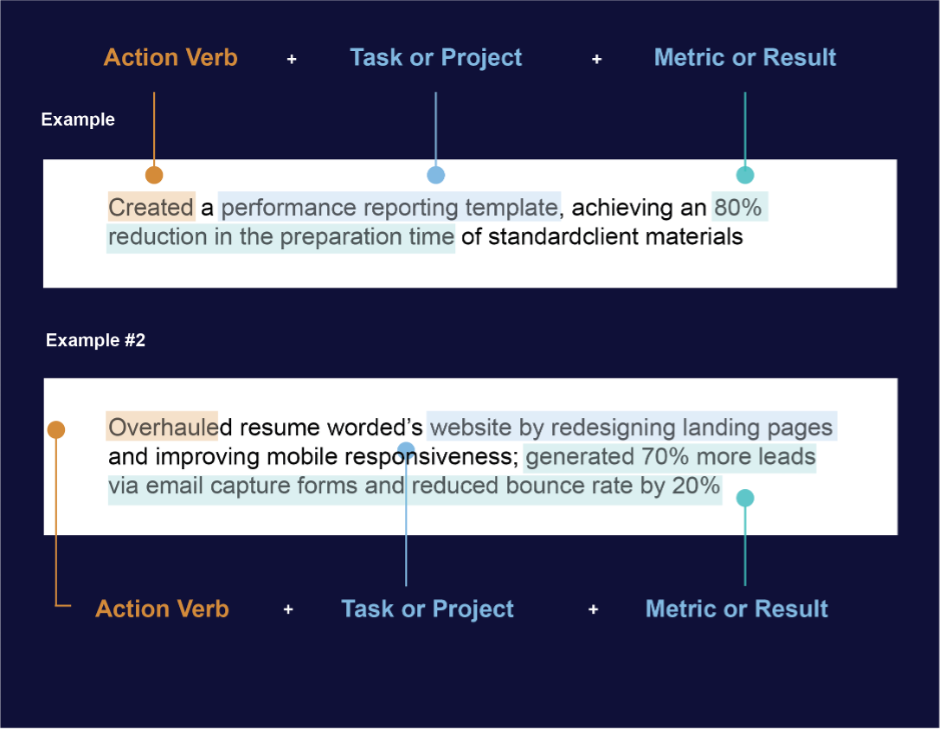
Task: Select the top Task or Project heading
Action: pyautogui.click(x=436, y=58)
